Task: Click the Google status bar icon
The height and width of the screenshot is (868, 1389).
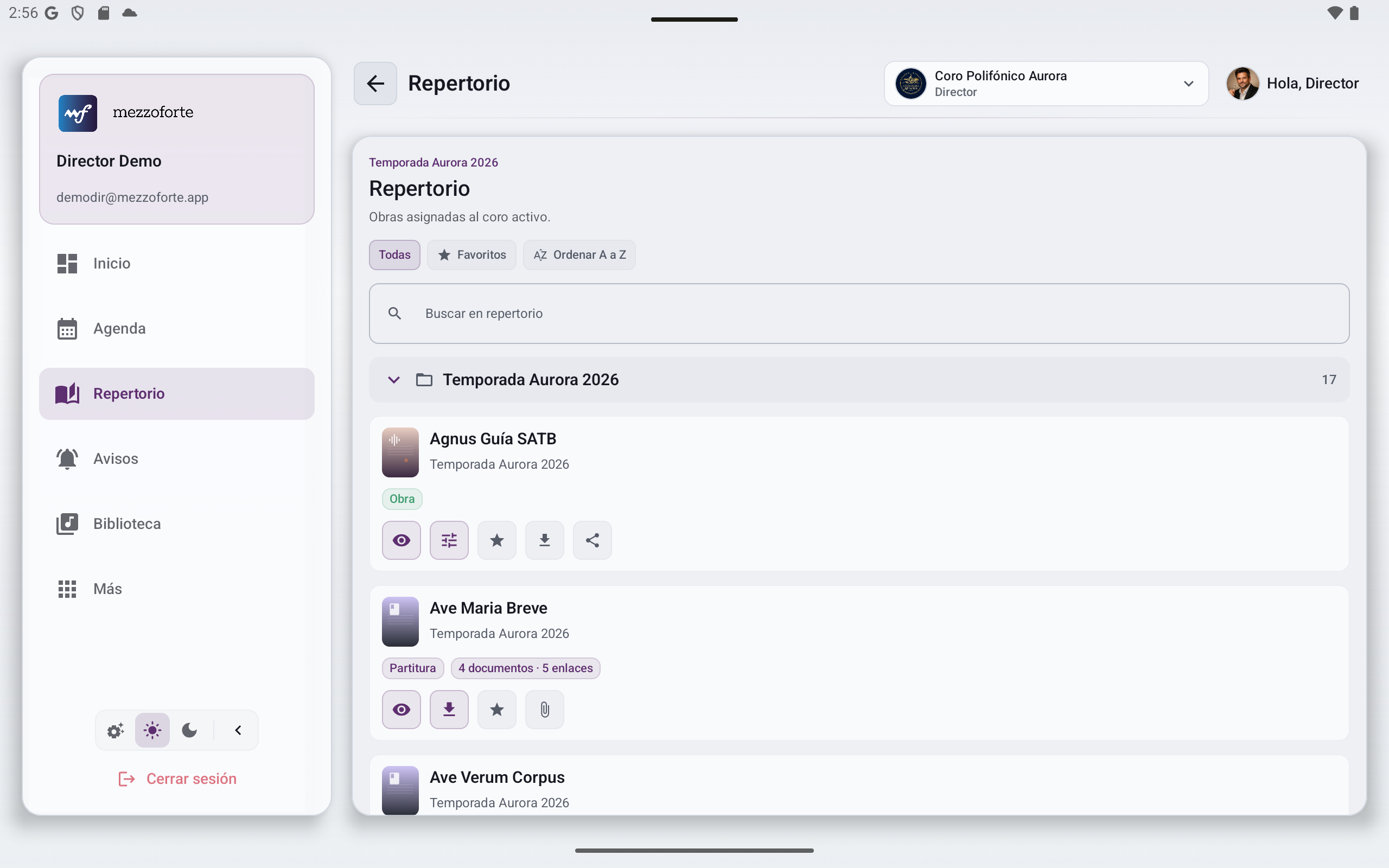Action: pos(51,13)
